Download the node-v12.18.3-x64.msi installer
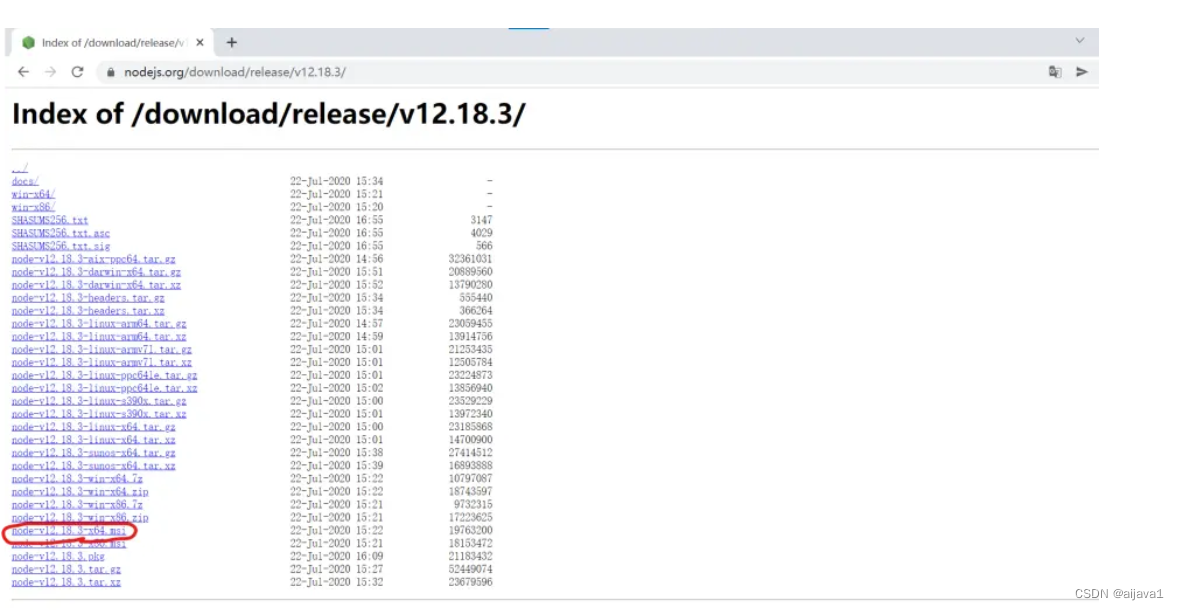The image size is (1179, 610). pos(69,530)
